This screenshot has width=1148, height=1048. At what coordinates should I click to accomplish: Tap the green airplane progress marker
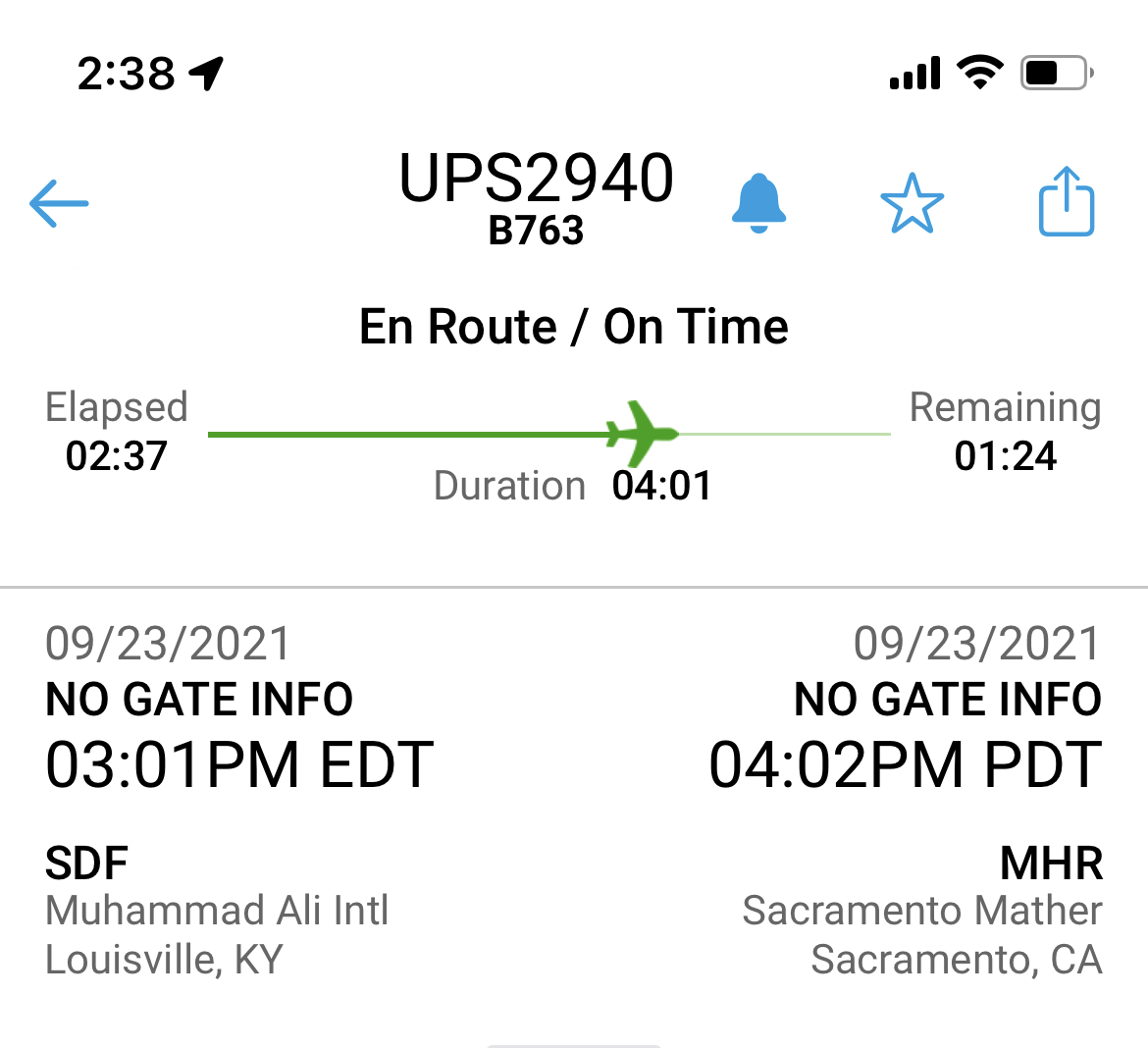tap(642, 433)
